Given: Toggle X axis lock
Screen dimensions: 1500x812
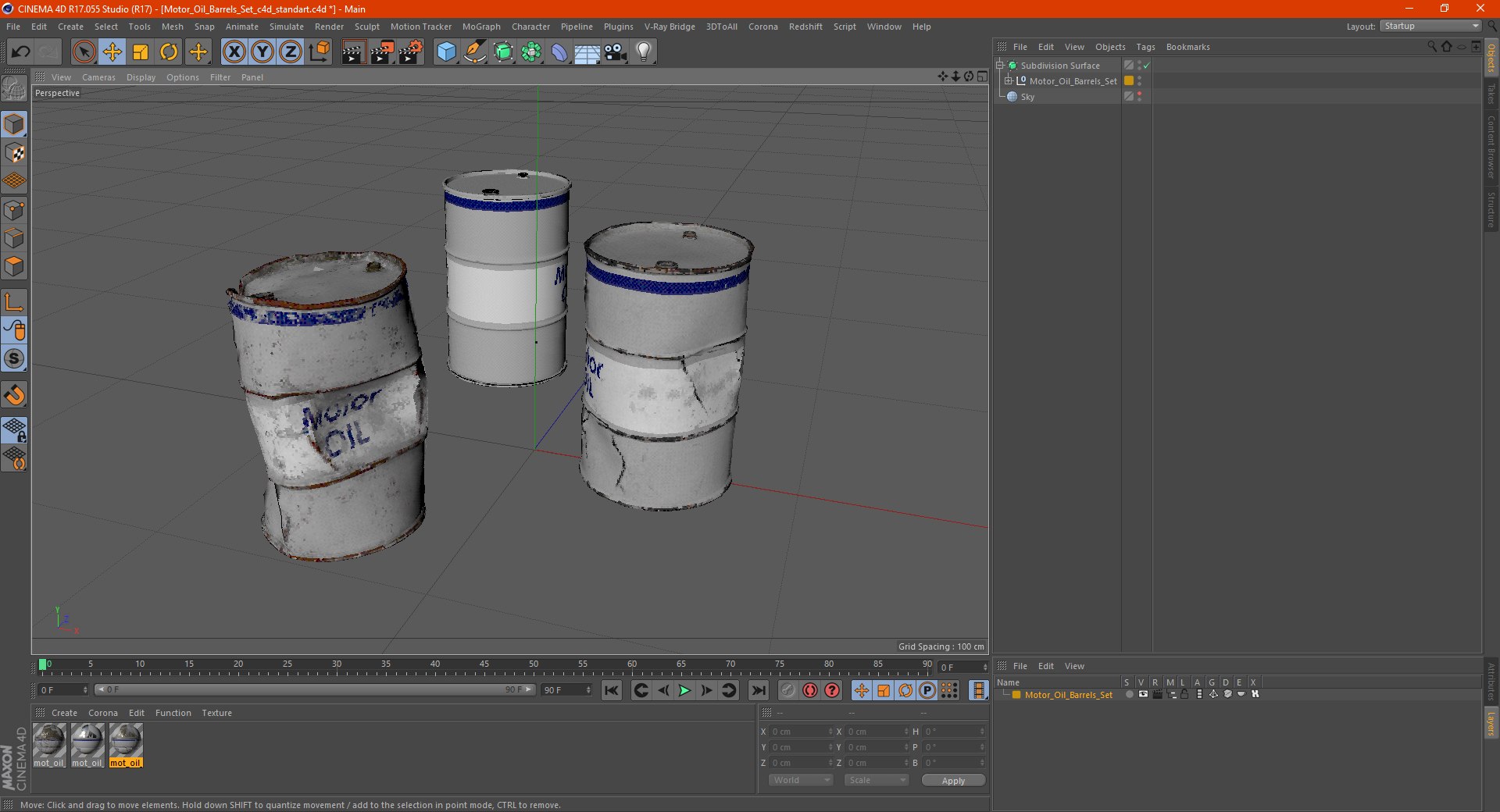Looking at the screenshot, I should 234,52.
